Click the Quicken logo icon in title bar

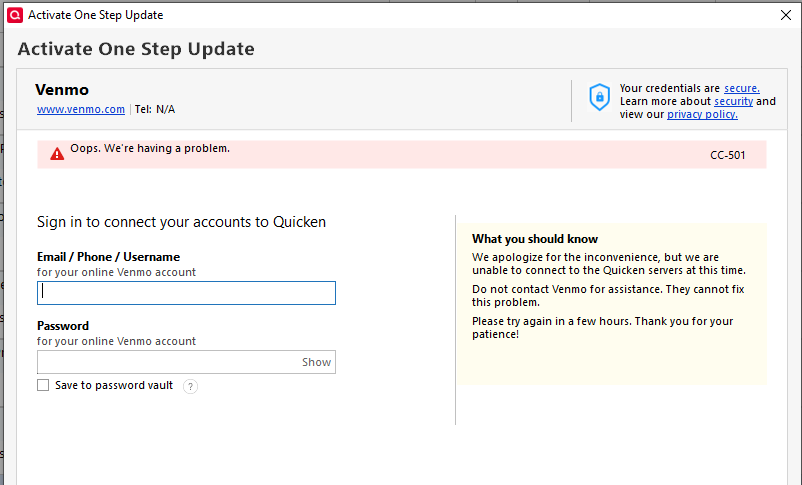(15, 15)
